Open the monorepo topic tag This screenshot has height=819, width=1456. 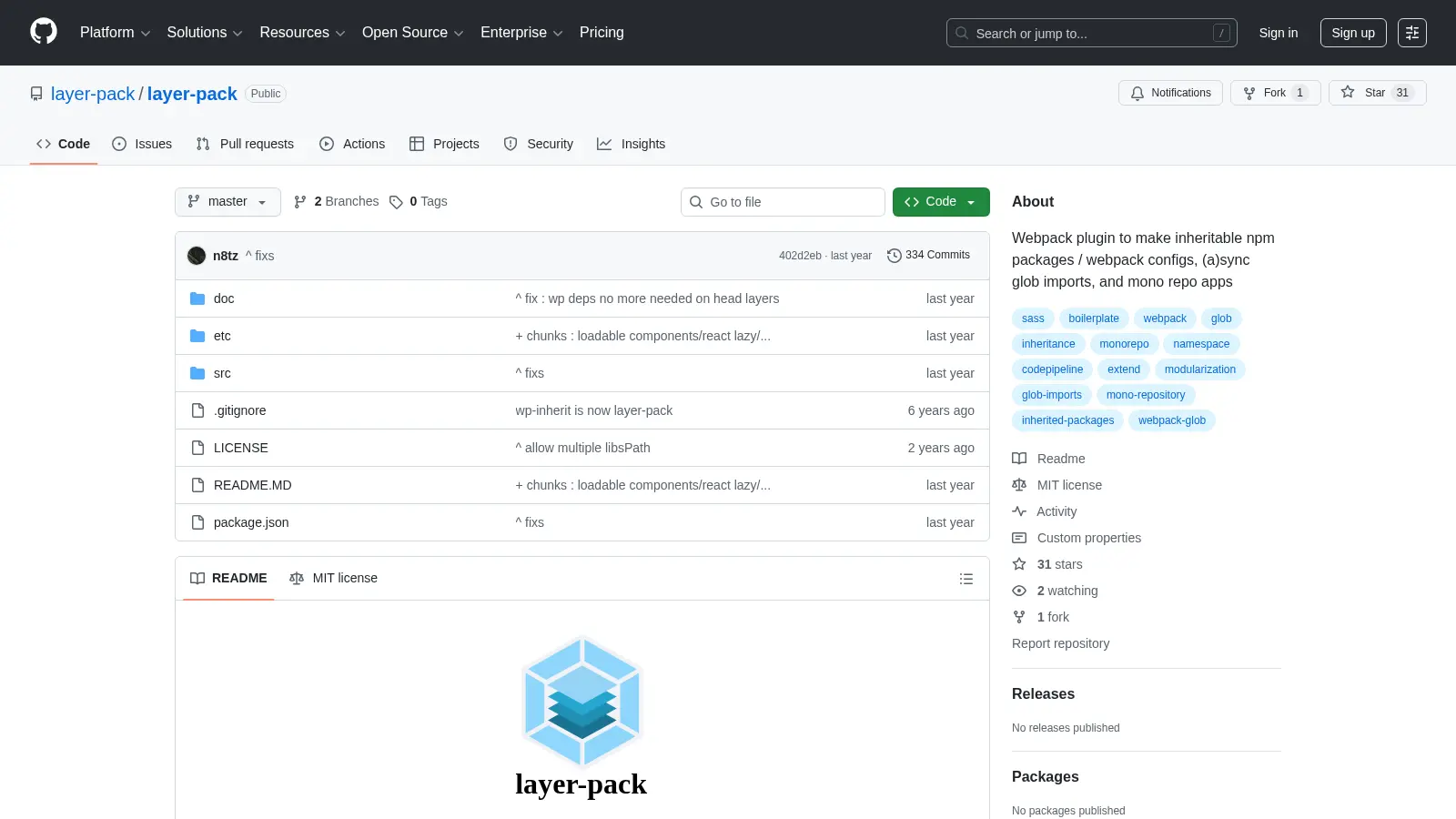pyautogui.click(x=1124, y=344)
